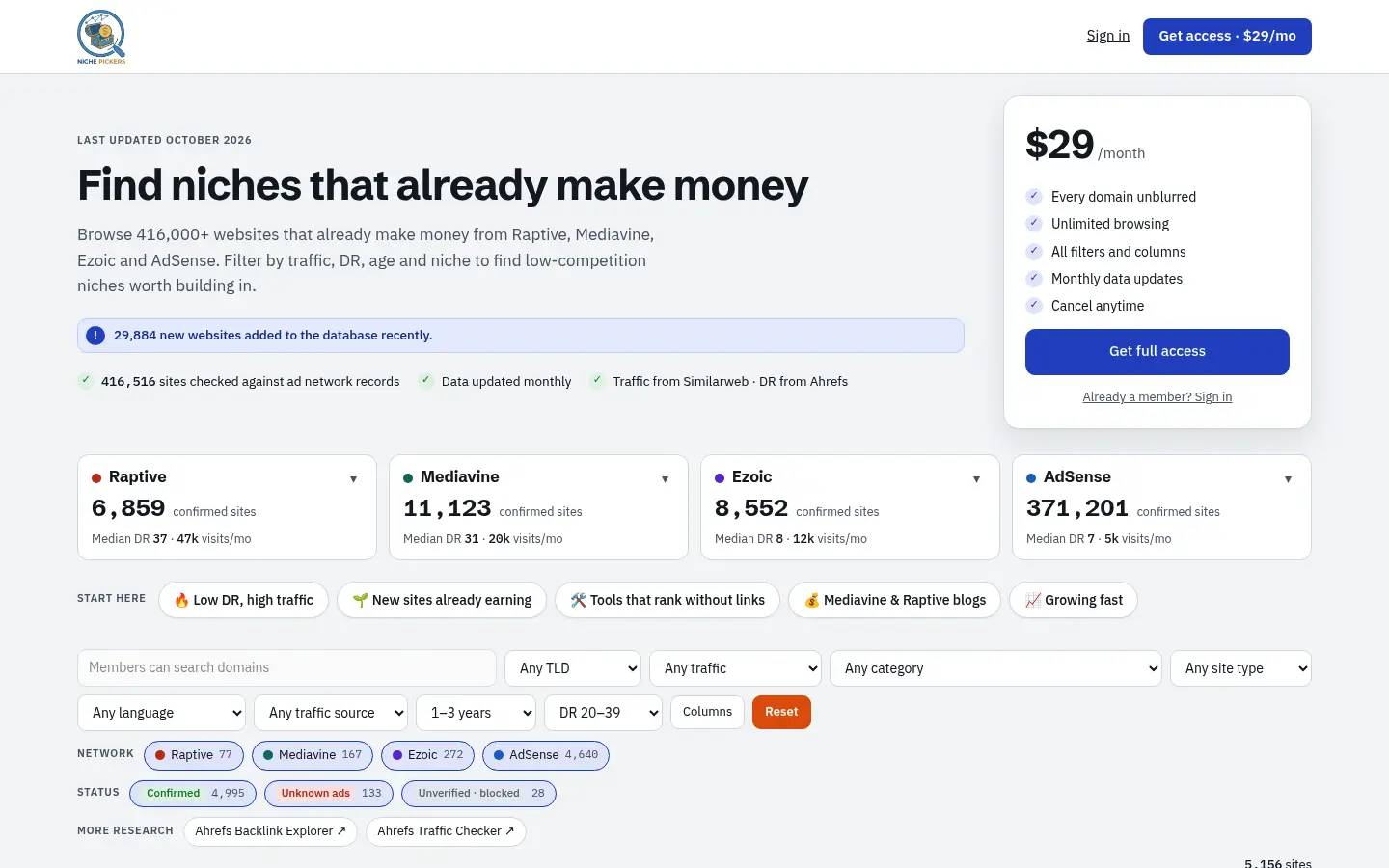Screen dimensions: 1389x868
Task: Open the DR 20–39 dropdown
Action: click(603, 713)
